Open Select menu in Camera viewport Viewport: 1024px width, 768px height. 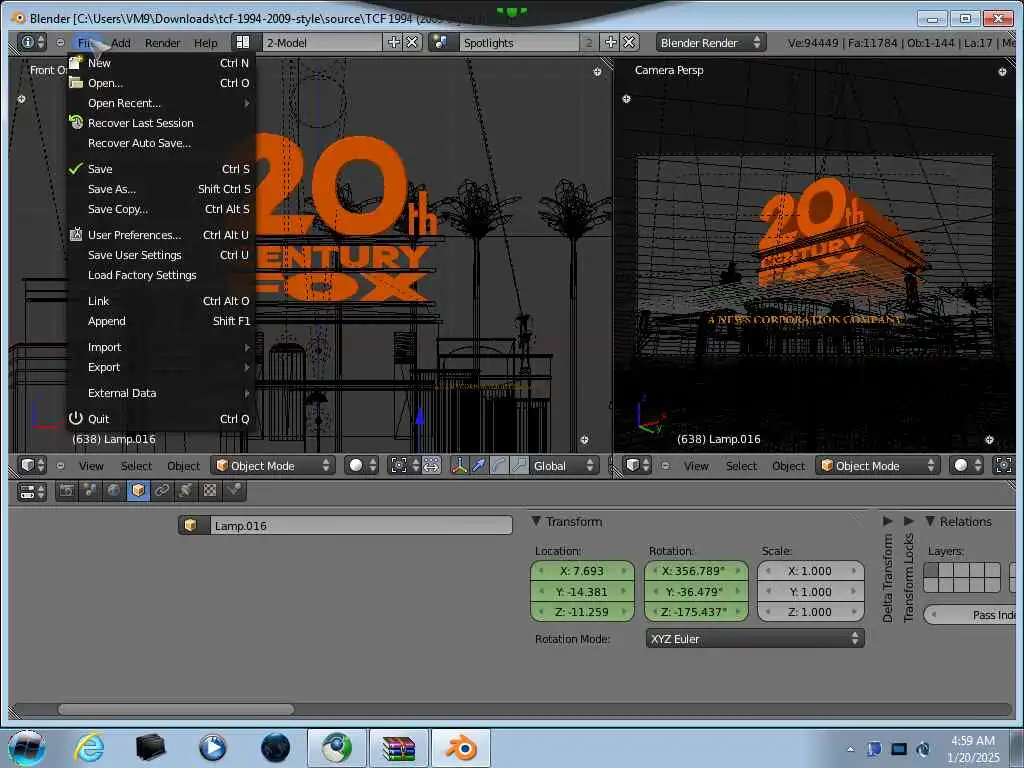(x=741, y=466)
